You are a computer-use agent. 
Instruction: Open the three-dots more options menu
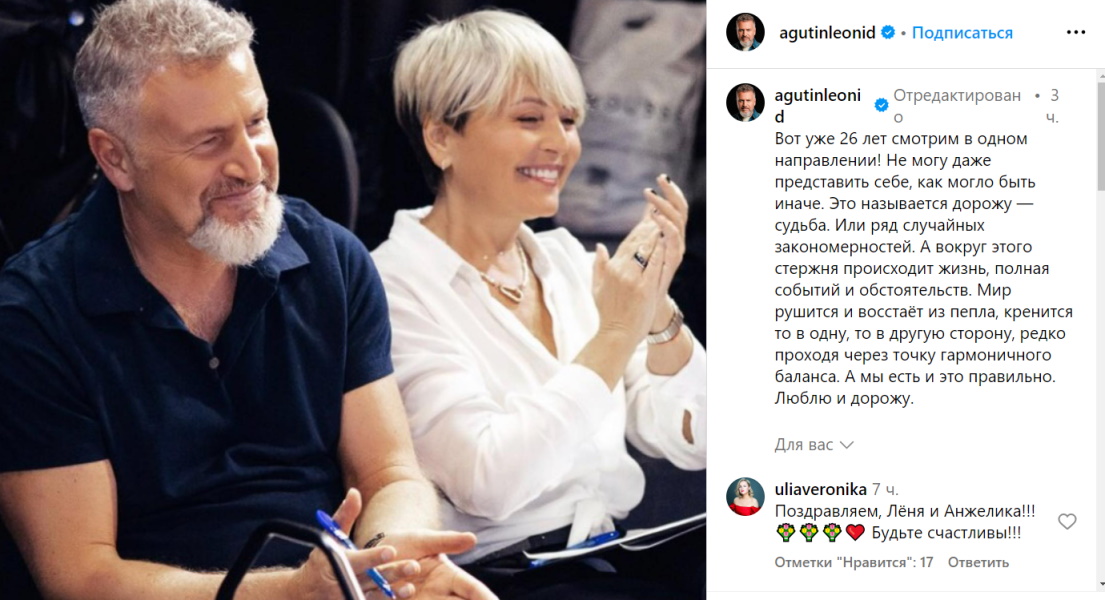[x=1075, y=32]
